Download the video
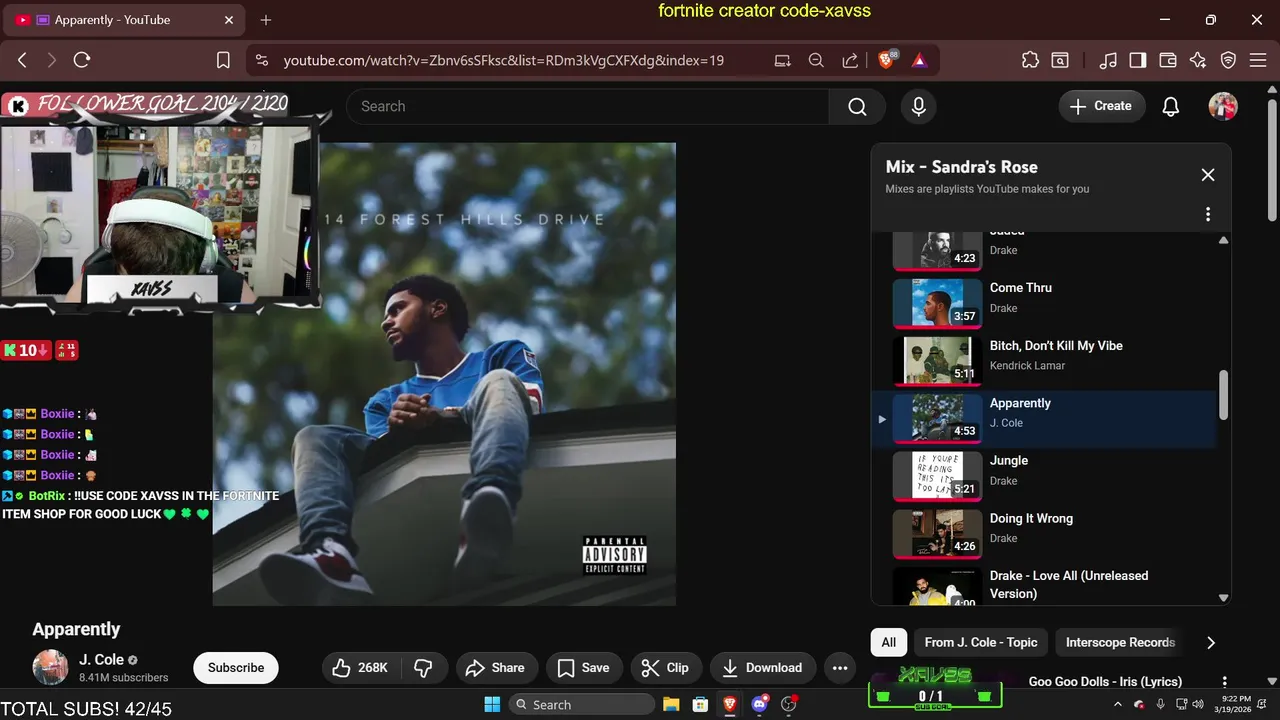Viewport: 1280px width, 720px height. tap(763, 668)
